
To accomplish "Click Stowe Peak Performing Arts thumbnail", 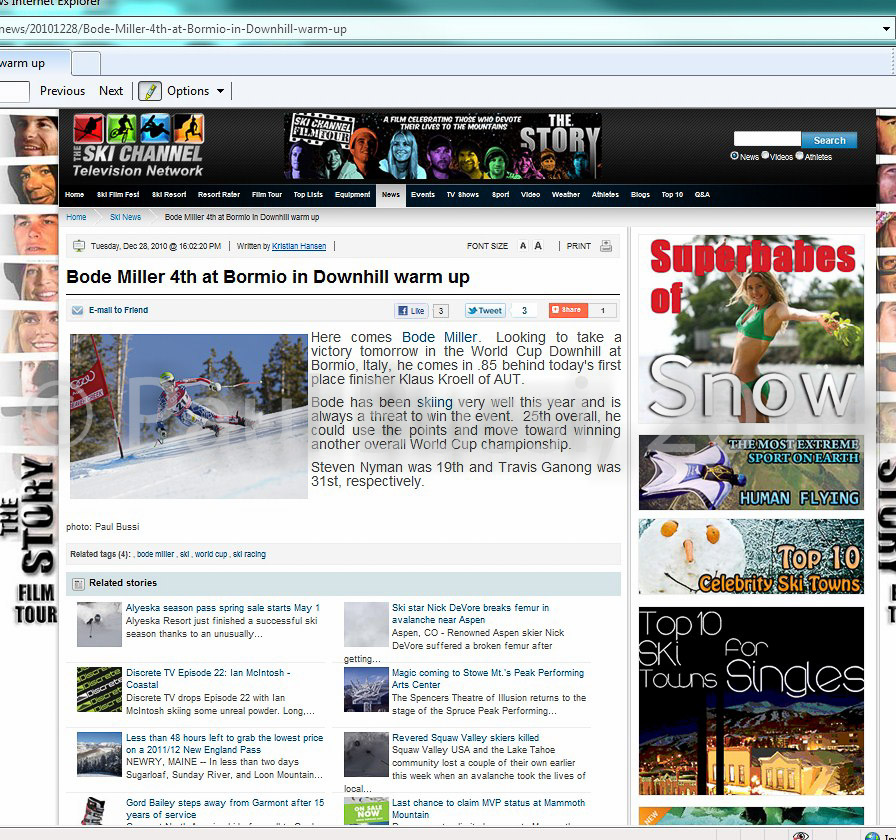I will (366, 689).
